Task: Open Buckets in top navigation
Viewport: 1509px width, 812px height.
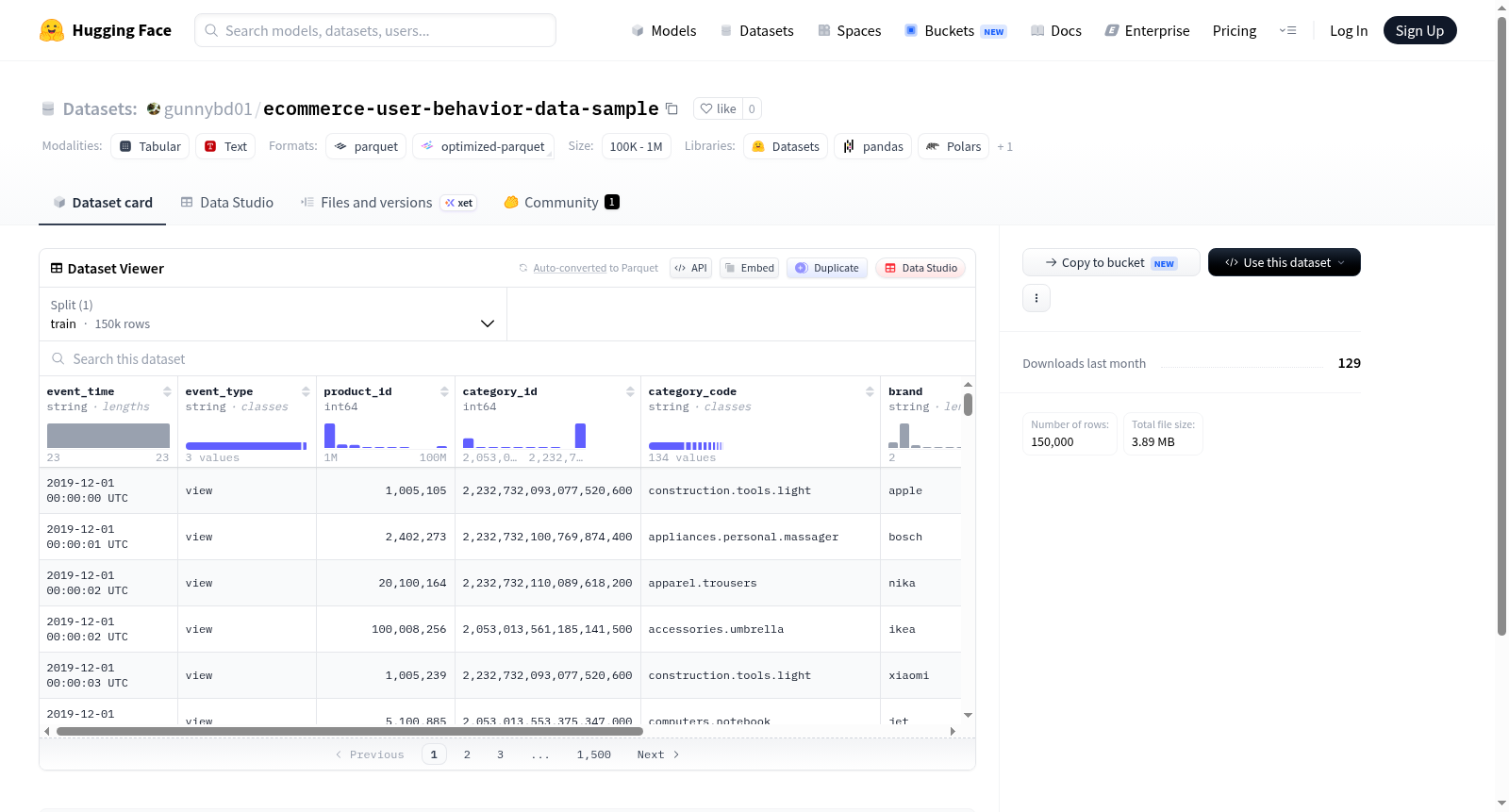Action: click(x=955, y=30)
